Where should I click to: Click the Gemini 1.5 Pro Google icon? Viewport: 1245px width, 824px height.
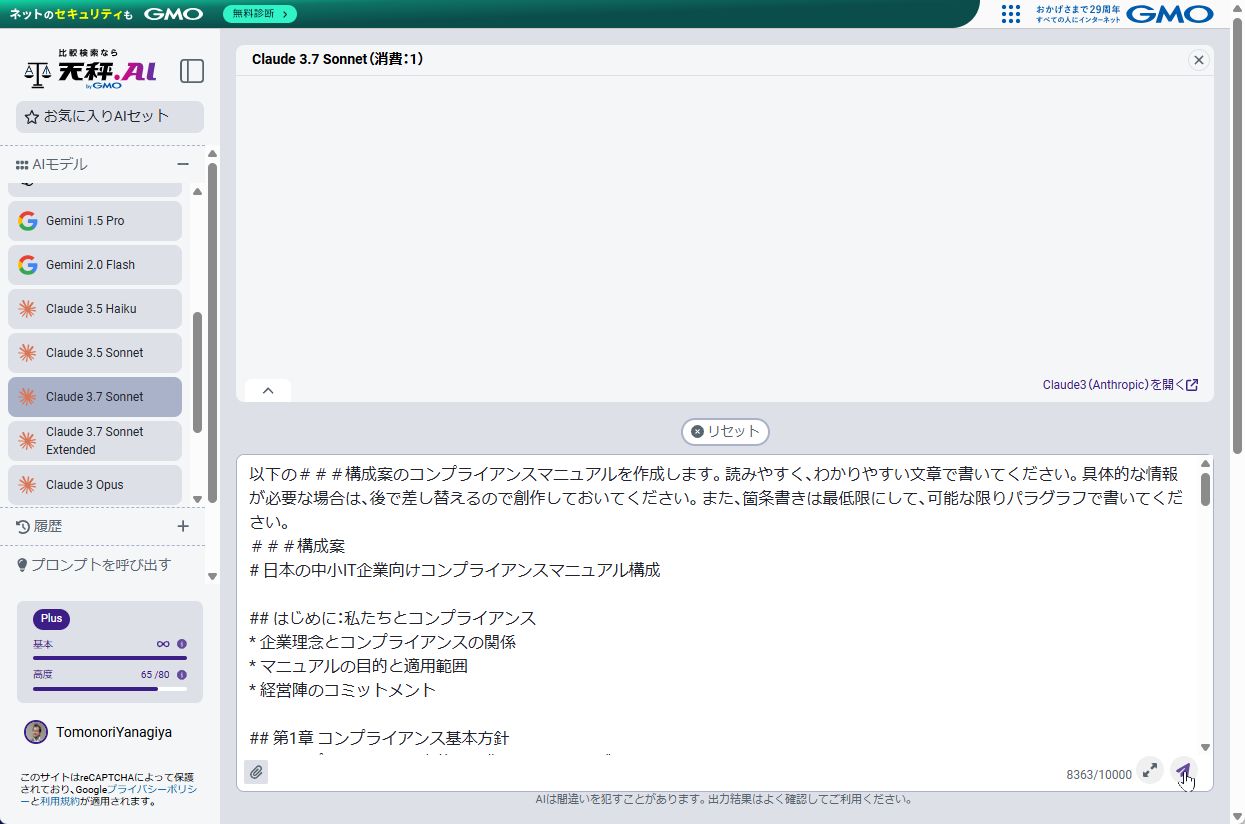(x=27, y=221)
